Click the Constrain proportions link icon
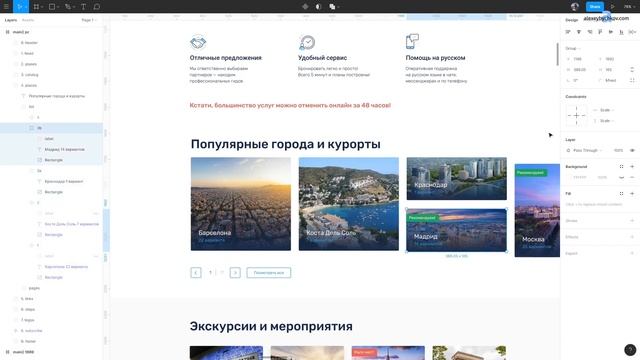The image size is (640, 360). (632, 70)
